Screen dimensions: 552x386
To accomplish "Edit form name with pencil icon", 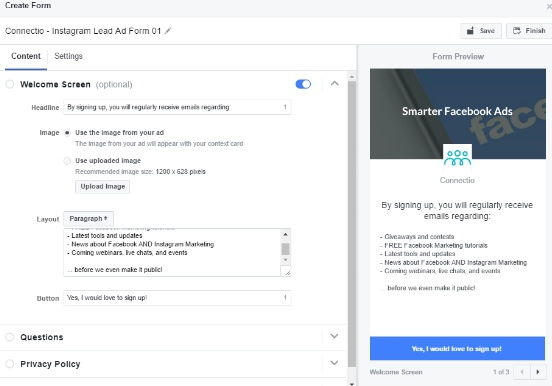I will click(168, 31).
